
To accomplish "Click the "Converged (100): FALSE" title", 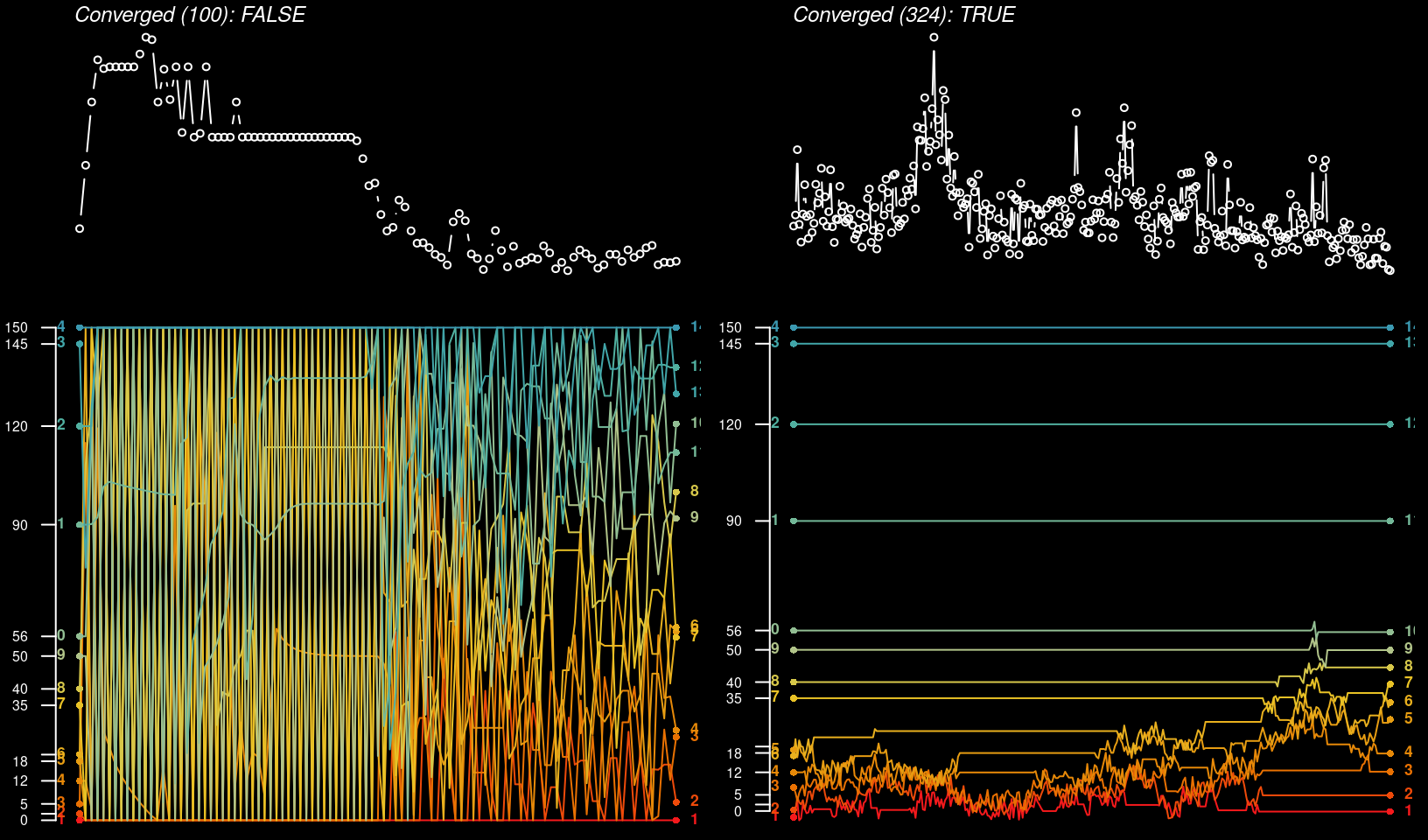I will coord(190,15).
